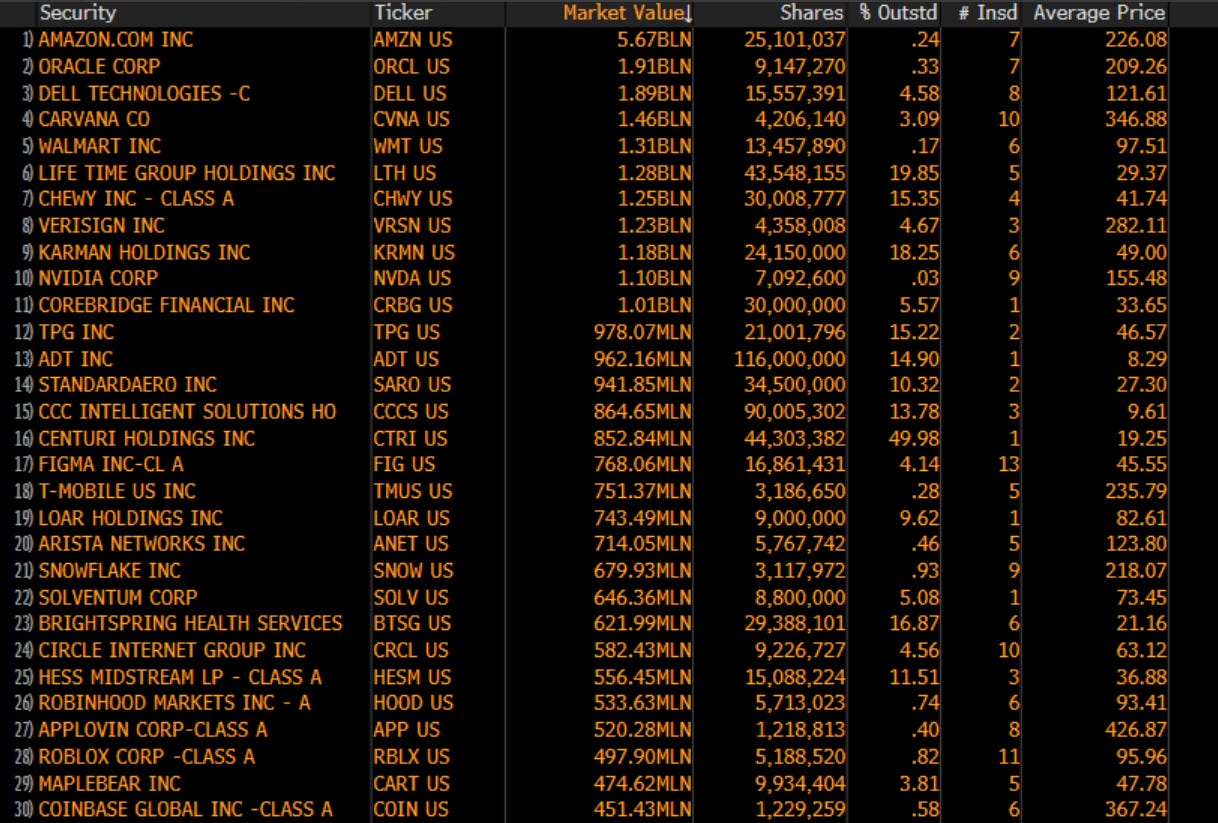The image size is (1218, 823).
Task: Click shares value 116,000,000
Action: click(x=789, y=358)
